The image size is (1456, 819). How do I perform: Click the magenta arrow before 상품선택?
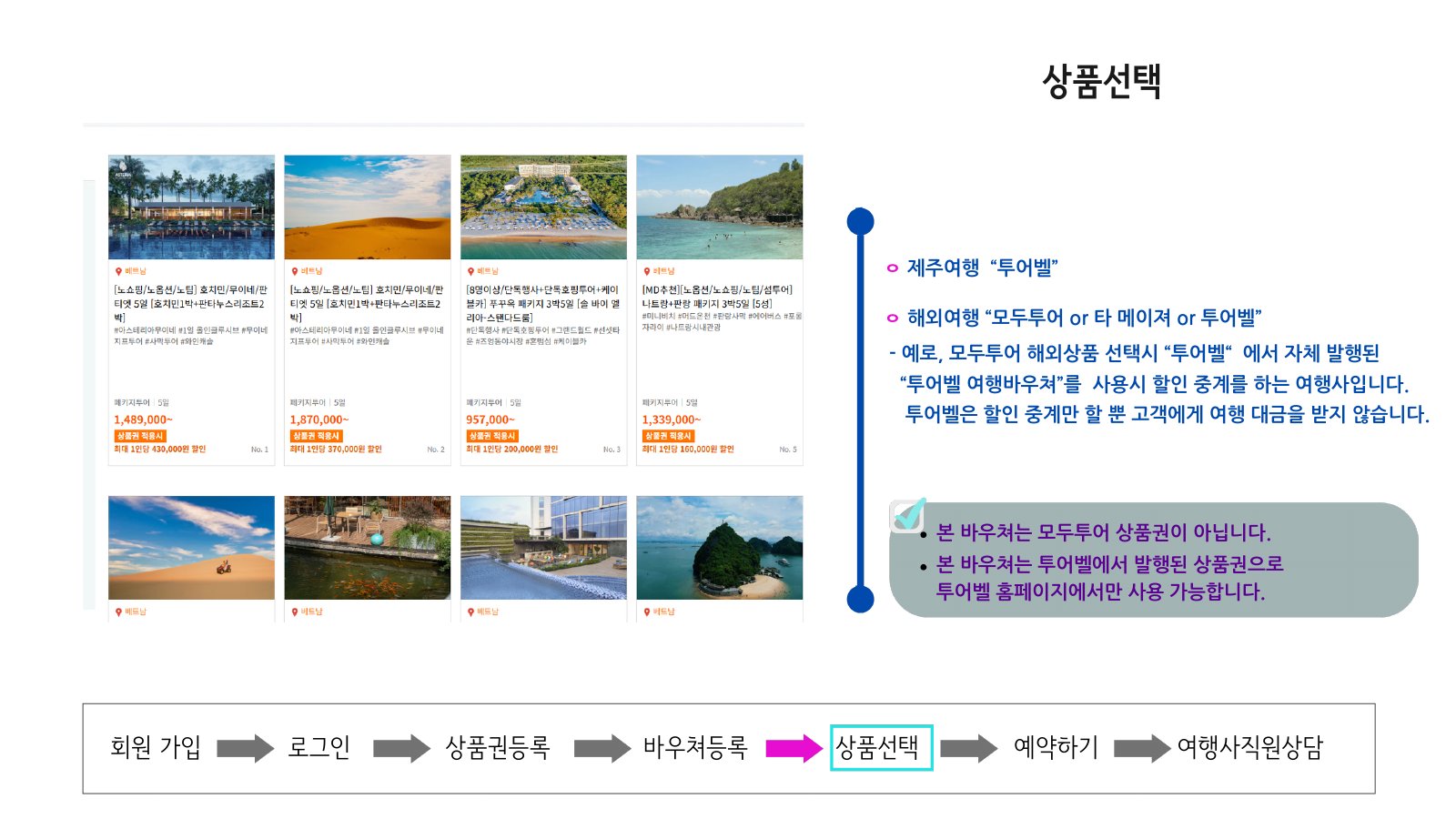tap(794, 748)
